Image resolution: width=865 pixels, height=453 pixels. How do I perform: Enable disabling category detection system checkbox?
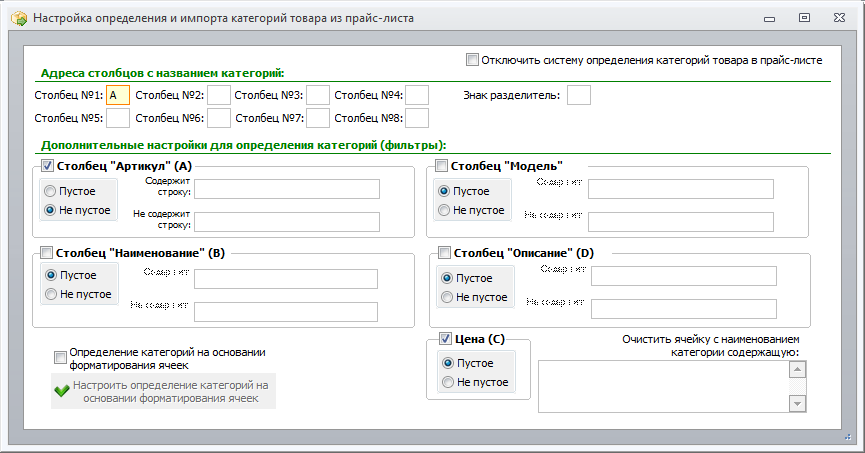472,60
